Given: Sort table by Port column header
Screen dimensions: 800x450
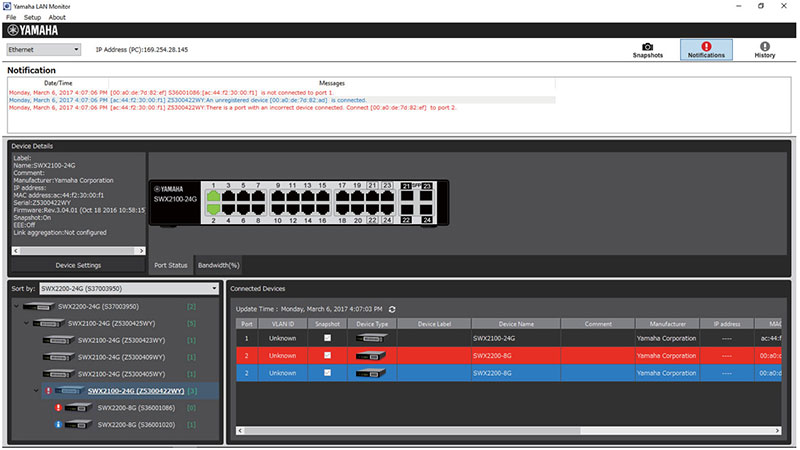Looking at the screenshot, I should click(247, 324).
